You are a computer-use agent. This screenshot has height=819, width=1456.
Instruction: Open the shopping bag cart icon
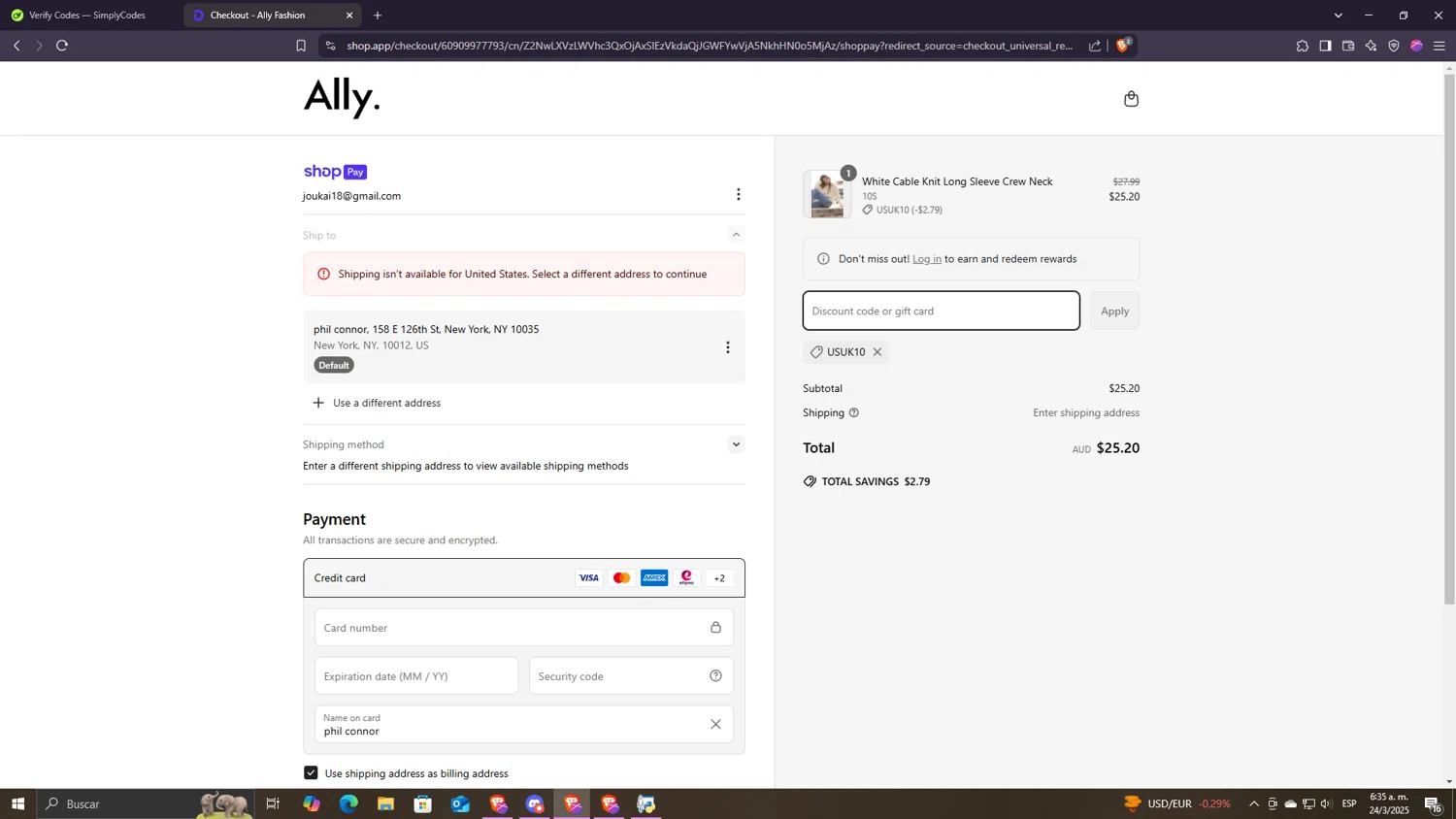click(x=1131, y=99)
